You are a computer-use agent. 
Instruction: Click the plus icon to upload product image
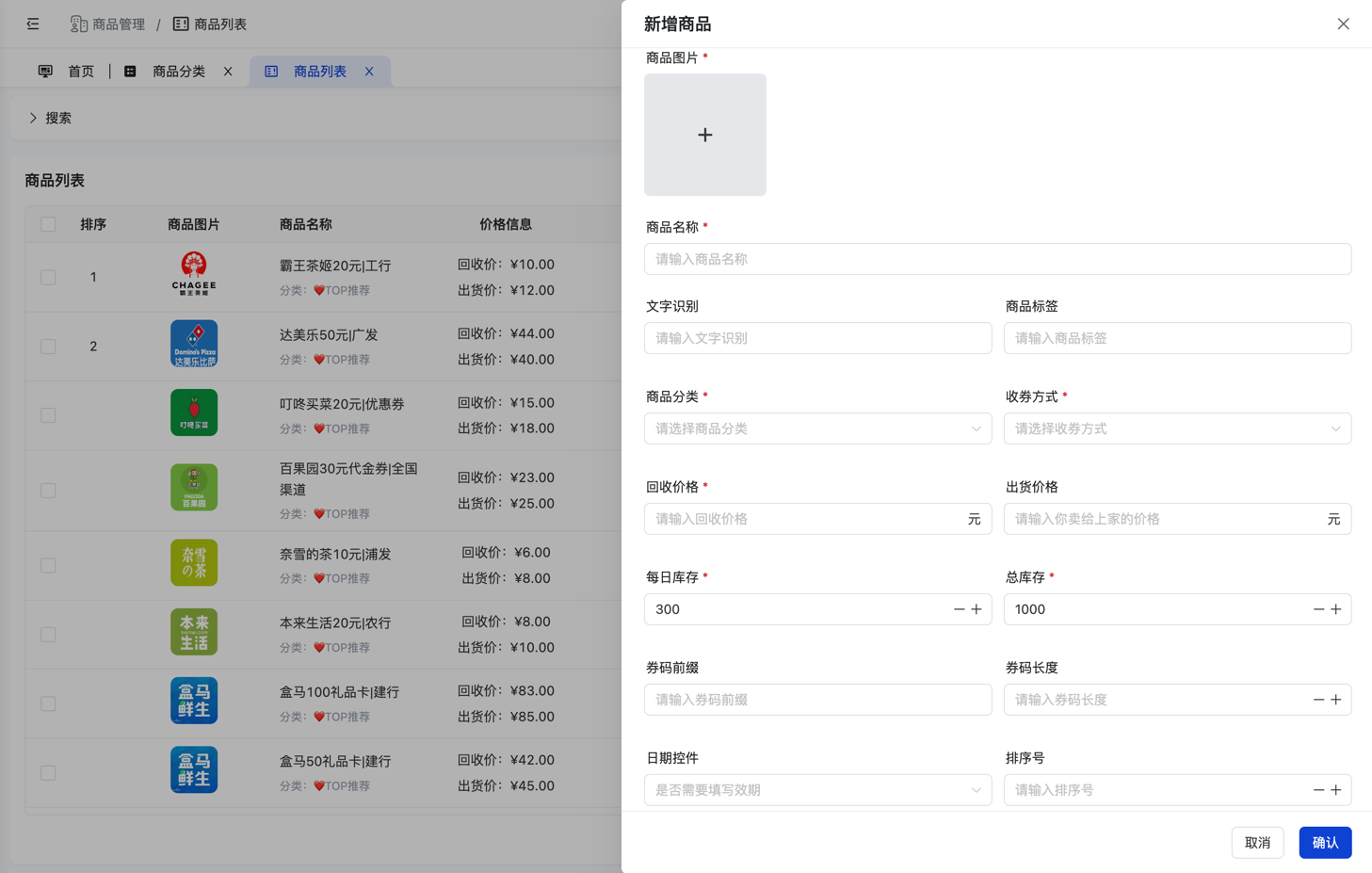[704, 135]
